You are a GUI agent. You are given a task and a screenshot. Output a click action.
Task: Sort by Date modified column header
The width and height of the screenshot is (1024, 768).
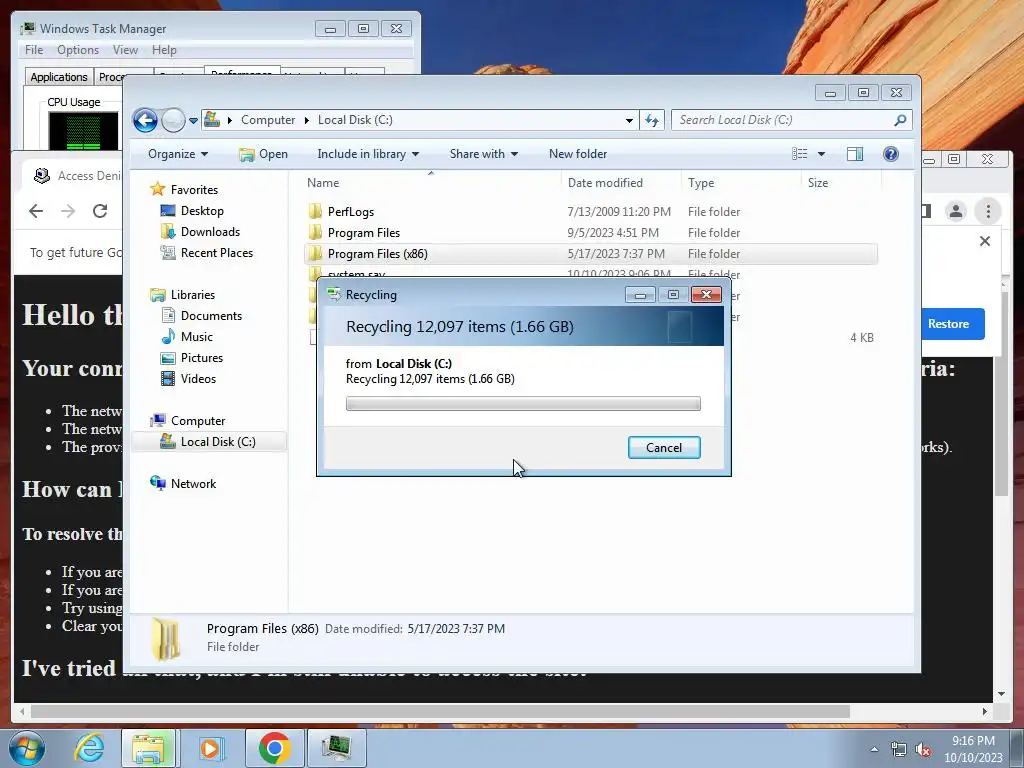coord(605,183)
